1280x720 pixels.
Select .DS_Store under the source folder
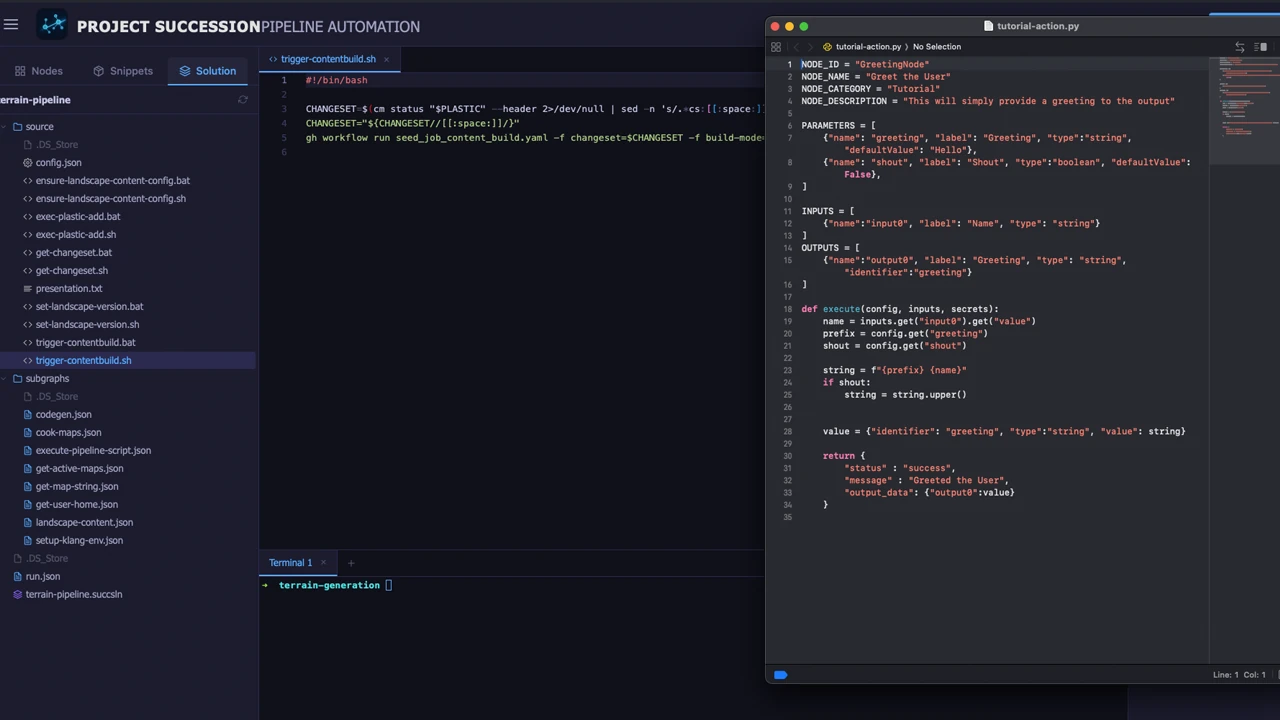point(57,145)
